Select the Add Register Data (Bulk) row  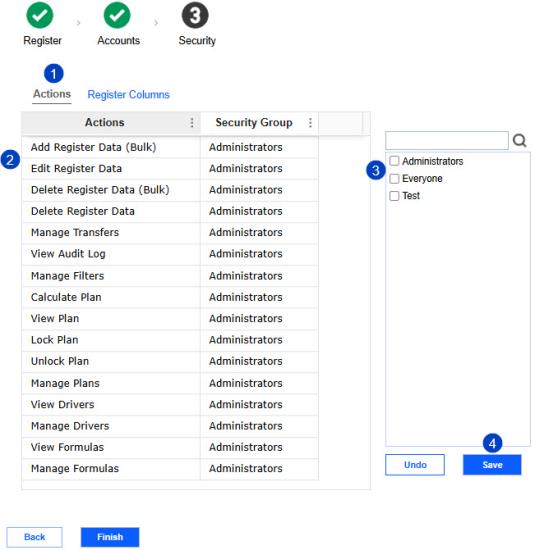170,147
